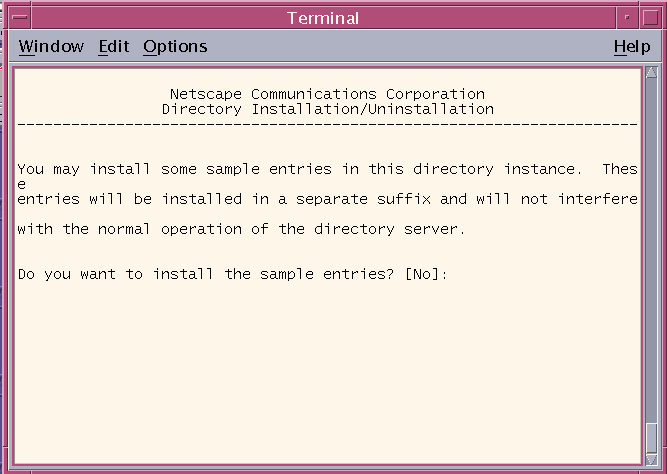Click the scrollbar thumb near the bottom

[x=651, y=439]
